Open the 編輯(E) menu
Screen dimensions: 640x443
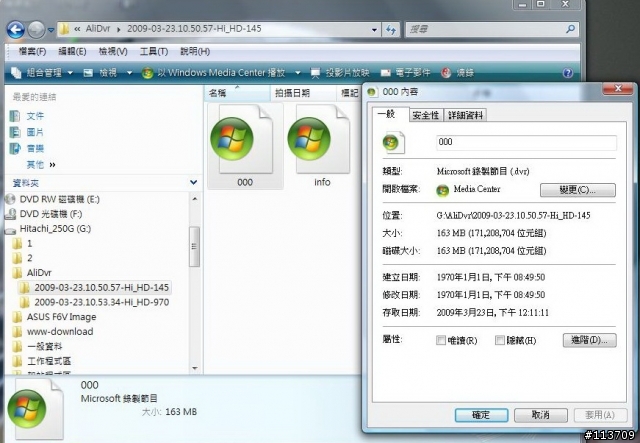click(x=72, y=51)
